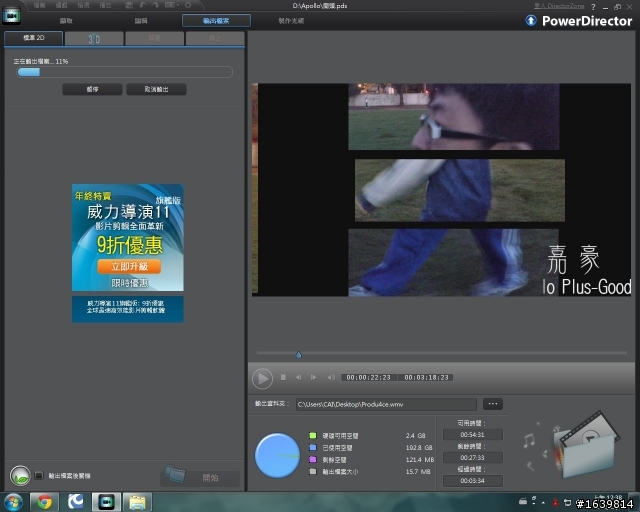Open Chrome from the taskbar

pyautogui.click(x=44, y=502)
